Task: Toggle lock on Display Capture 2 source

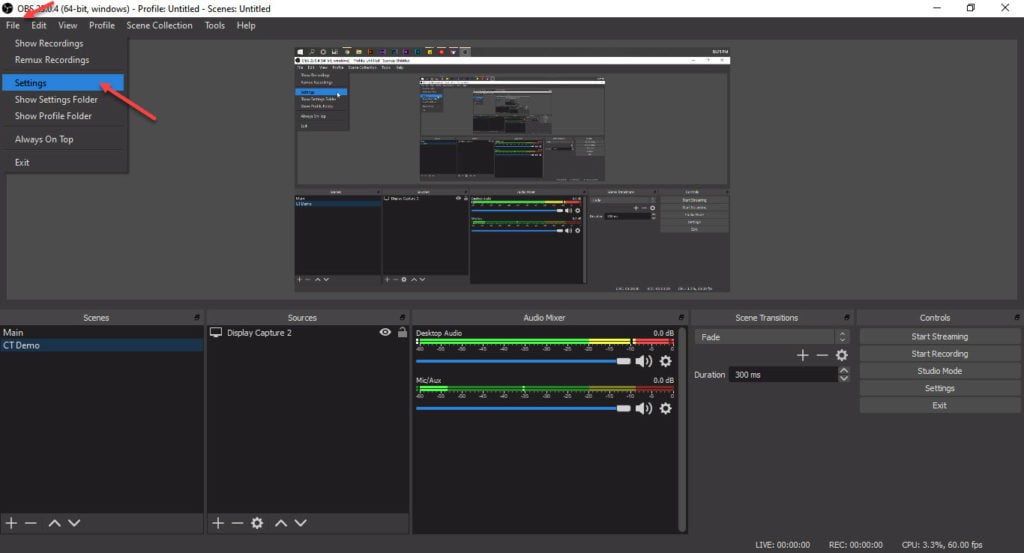Action: pos(402,332)
